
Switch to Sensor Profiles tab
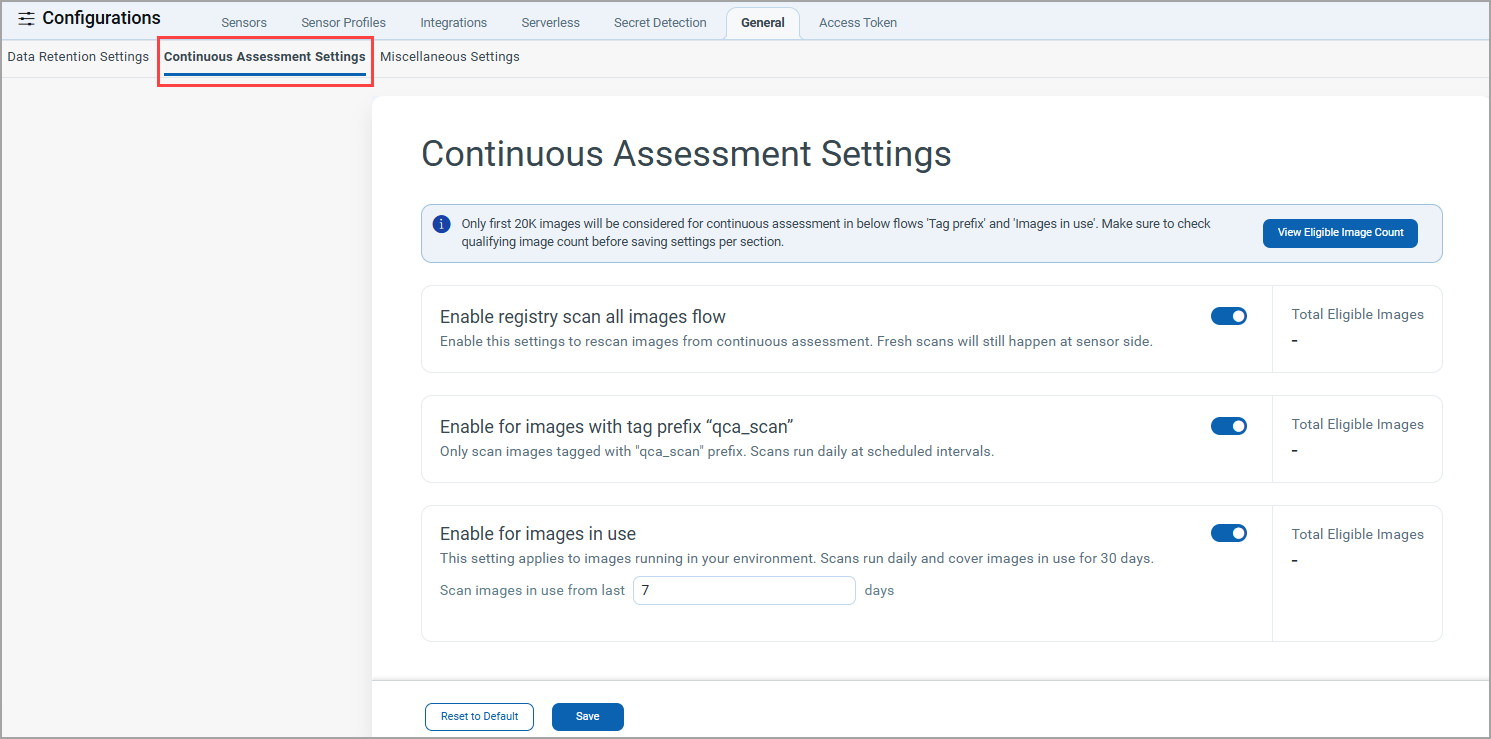[343, 23]
